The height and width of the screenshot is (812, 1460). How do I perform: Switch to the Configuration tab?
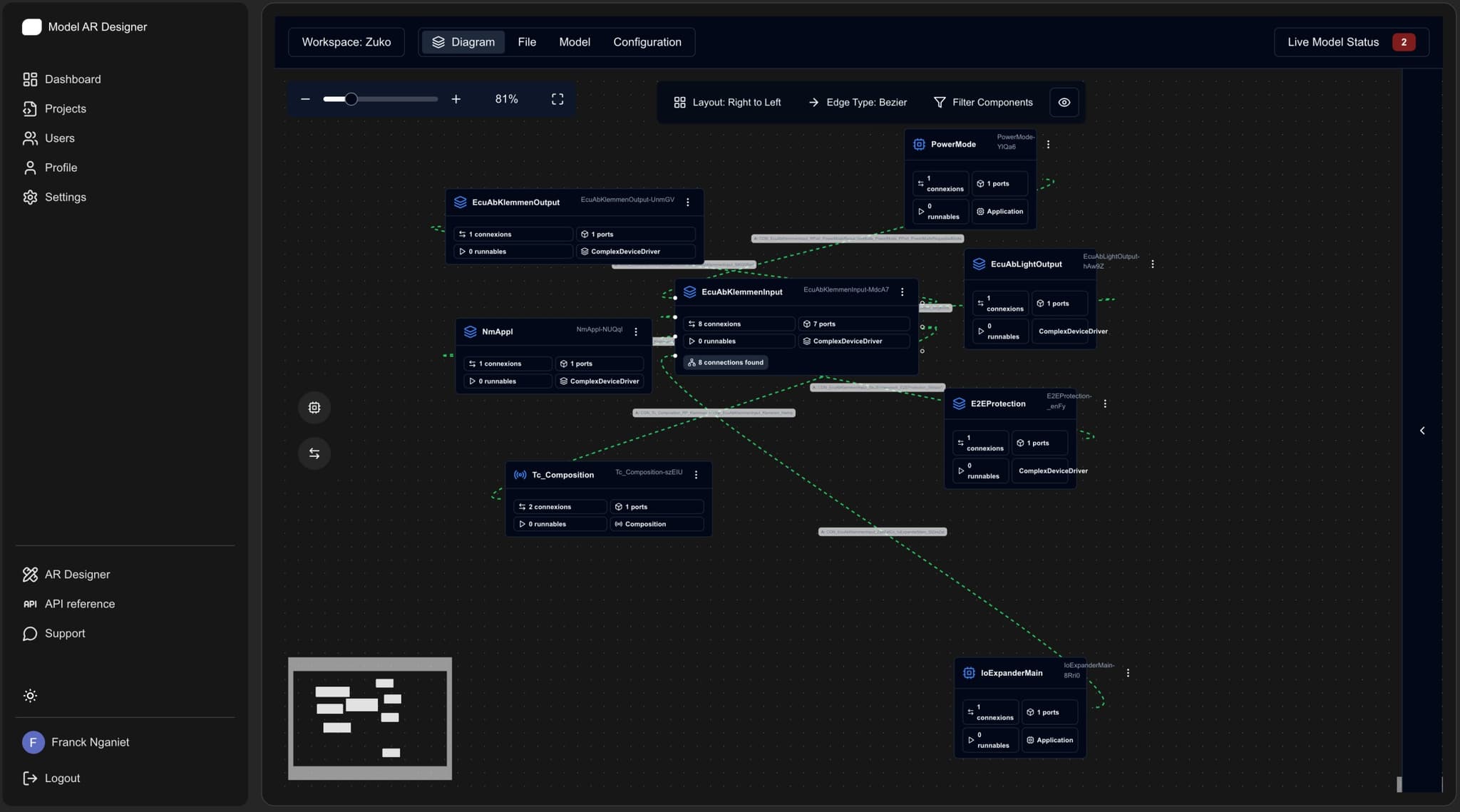(x=647, y=42)
